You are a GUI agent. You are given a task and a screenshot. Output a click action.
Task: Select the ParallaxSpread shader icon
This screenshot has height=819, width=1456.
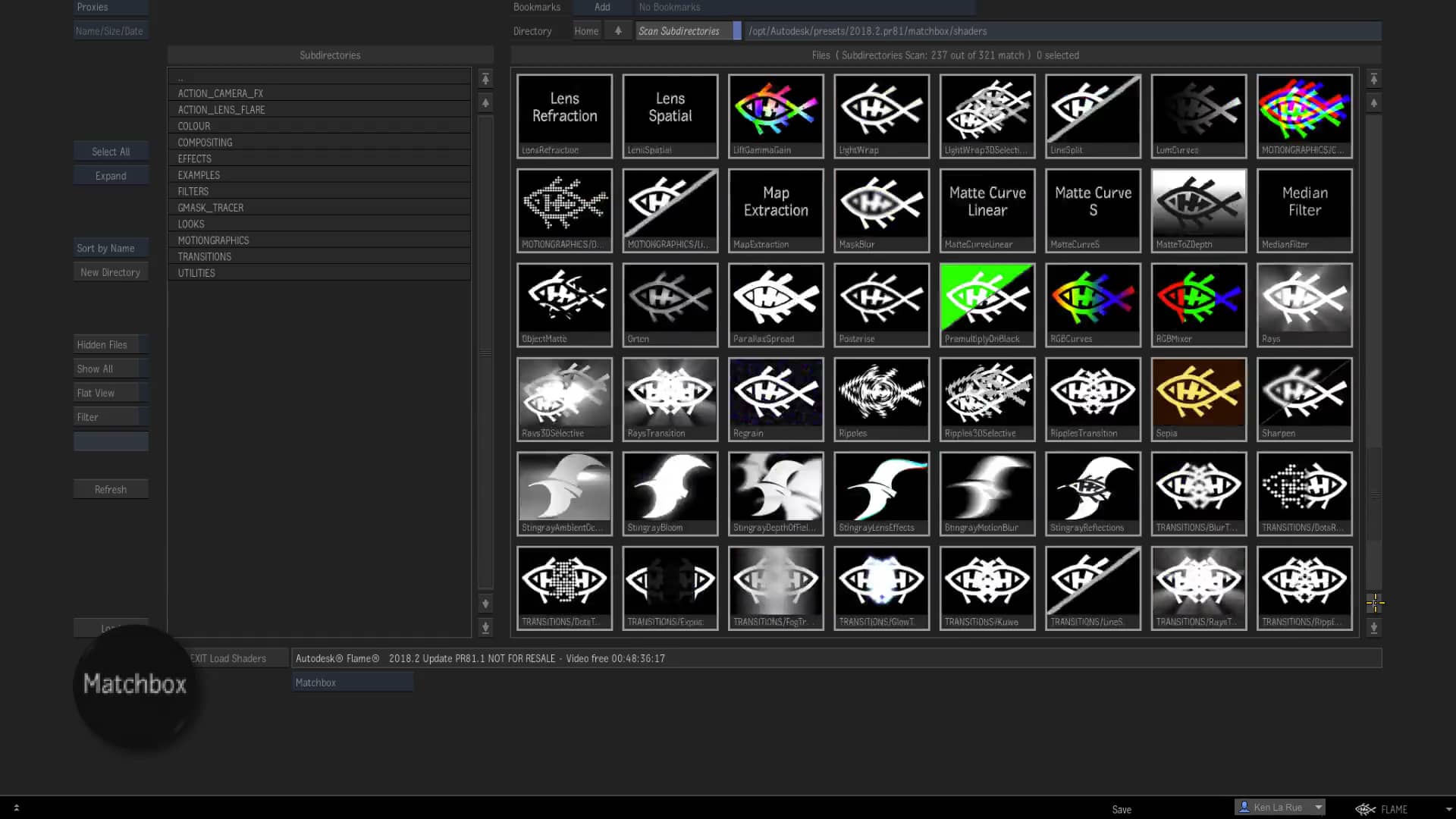tap(776, 304)
